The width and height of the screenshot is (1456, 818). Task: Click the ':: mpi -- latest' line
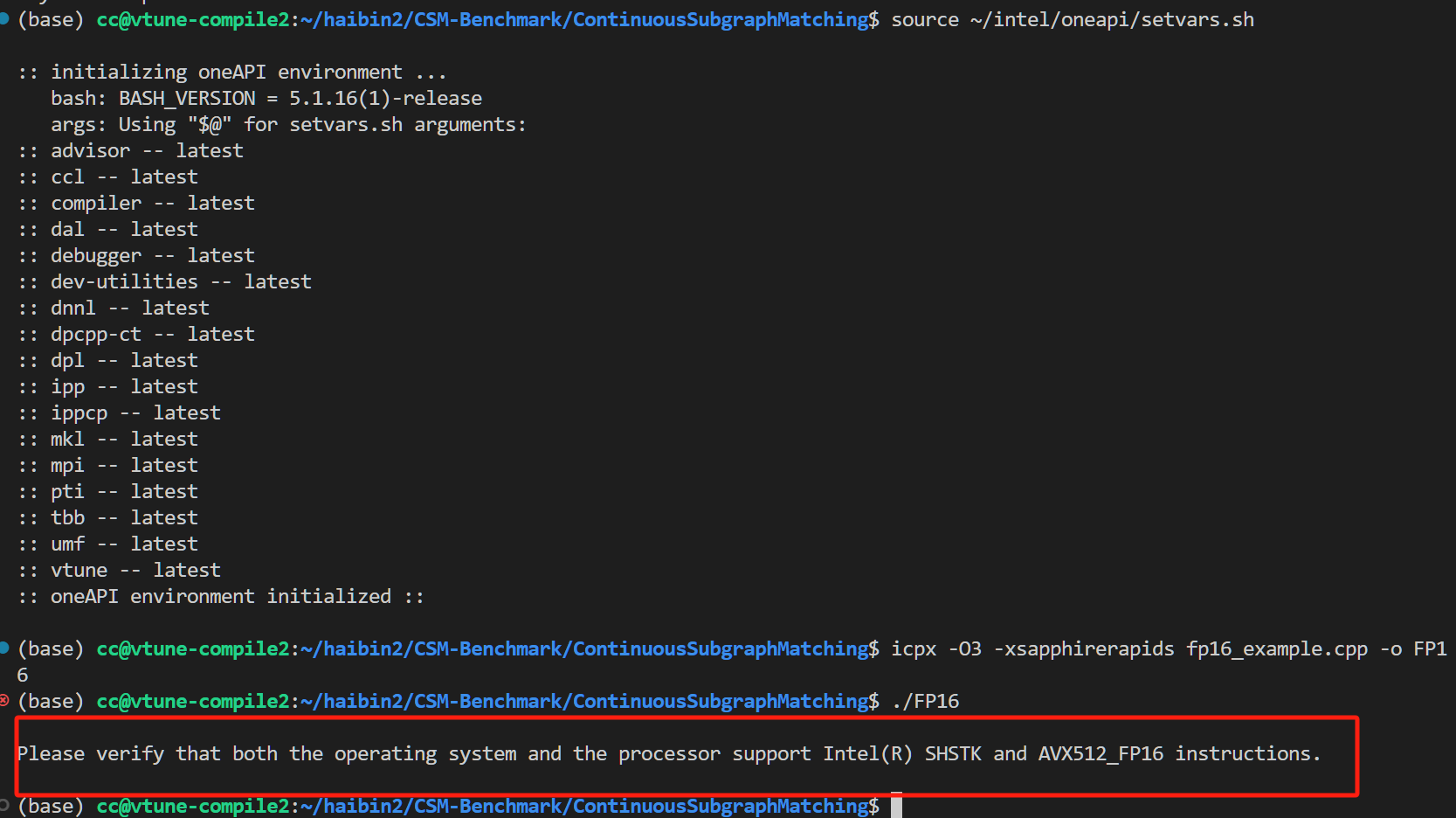(x=107, y=465)
